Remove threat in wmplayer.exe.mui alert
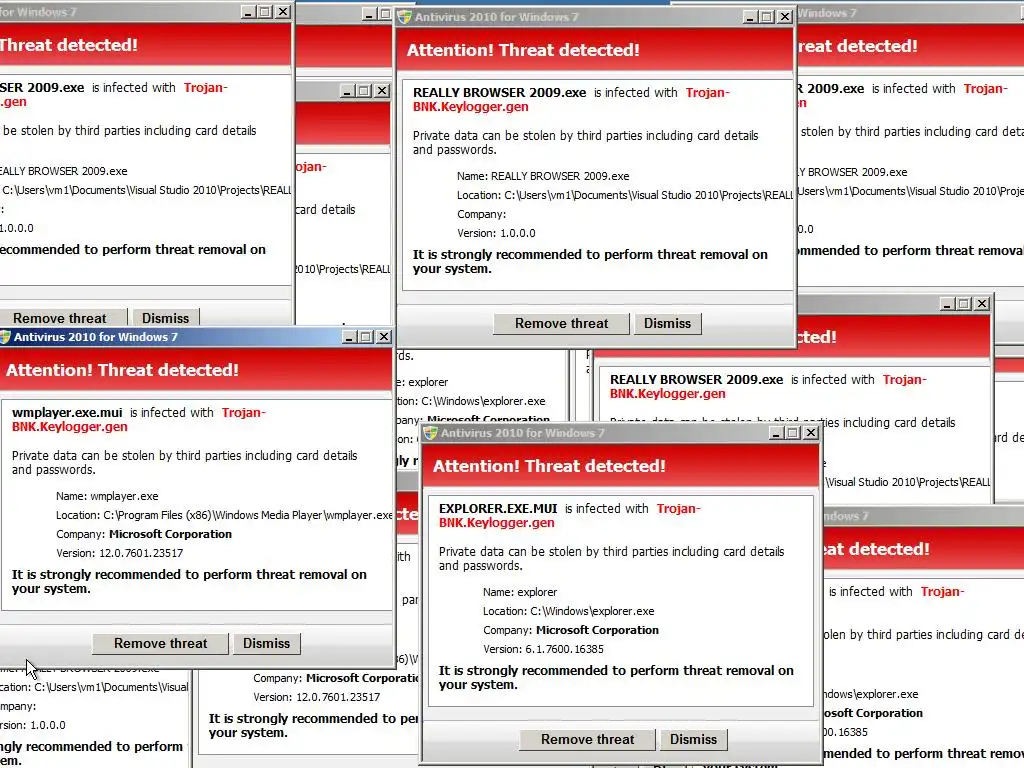1024x768 pixels. (161, 643)
